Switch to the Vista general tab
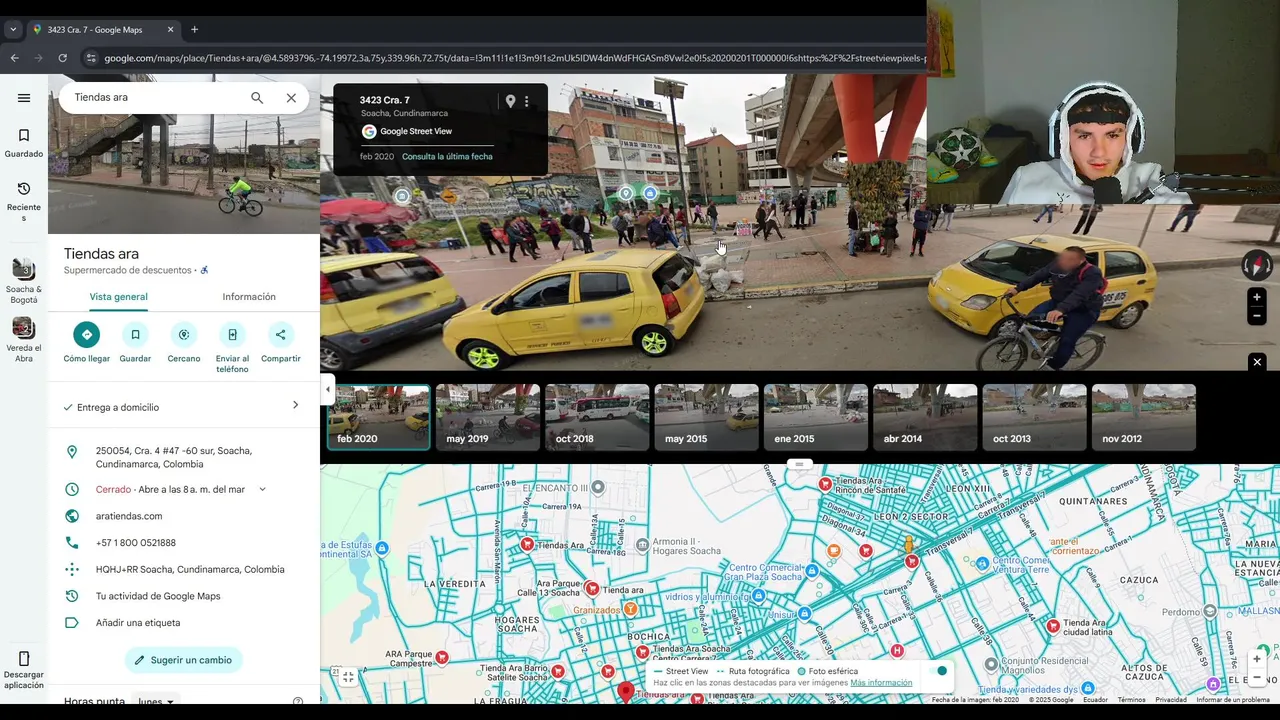The height and width of the screenshot is (720, 1280). pyautogui.click(x=118, y=297)
